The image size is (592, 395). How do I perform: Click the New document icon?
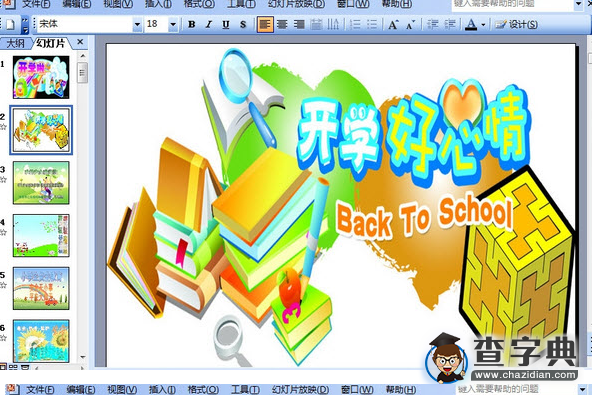10,25
